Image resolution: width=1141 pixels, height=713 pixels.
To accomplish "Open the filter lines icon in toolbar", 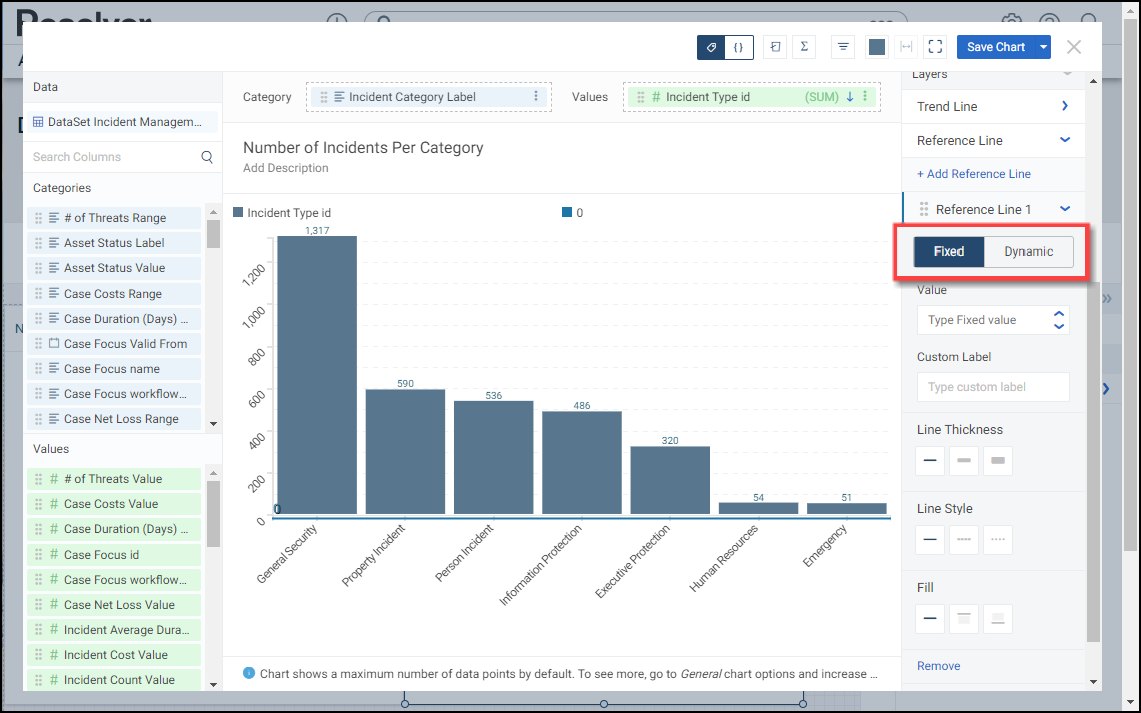I will coord(843,47).
